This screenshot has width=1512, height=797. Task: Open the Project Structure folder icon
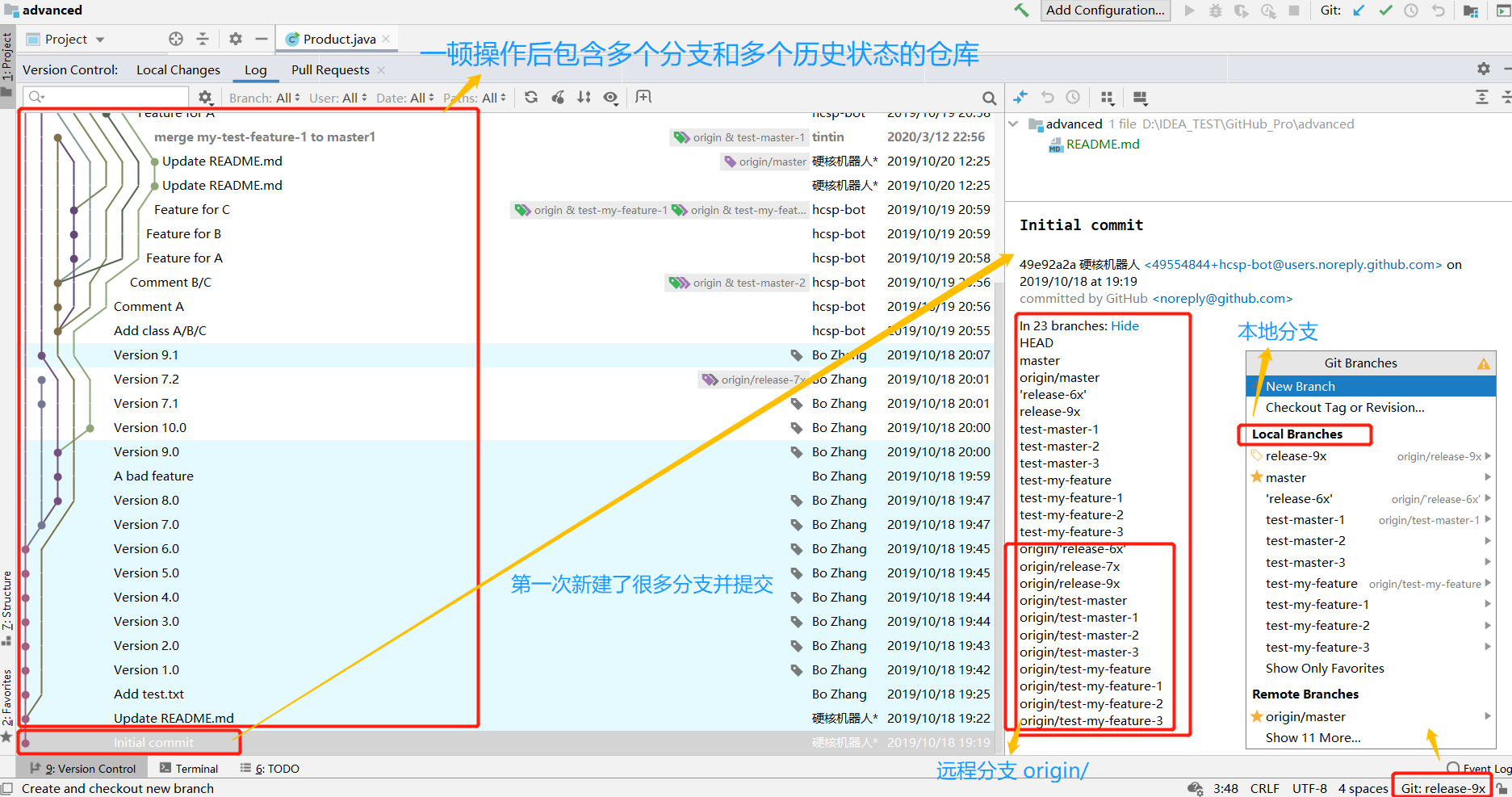(x=1471, y=10)
